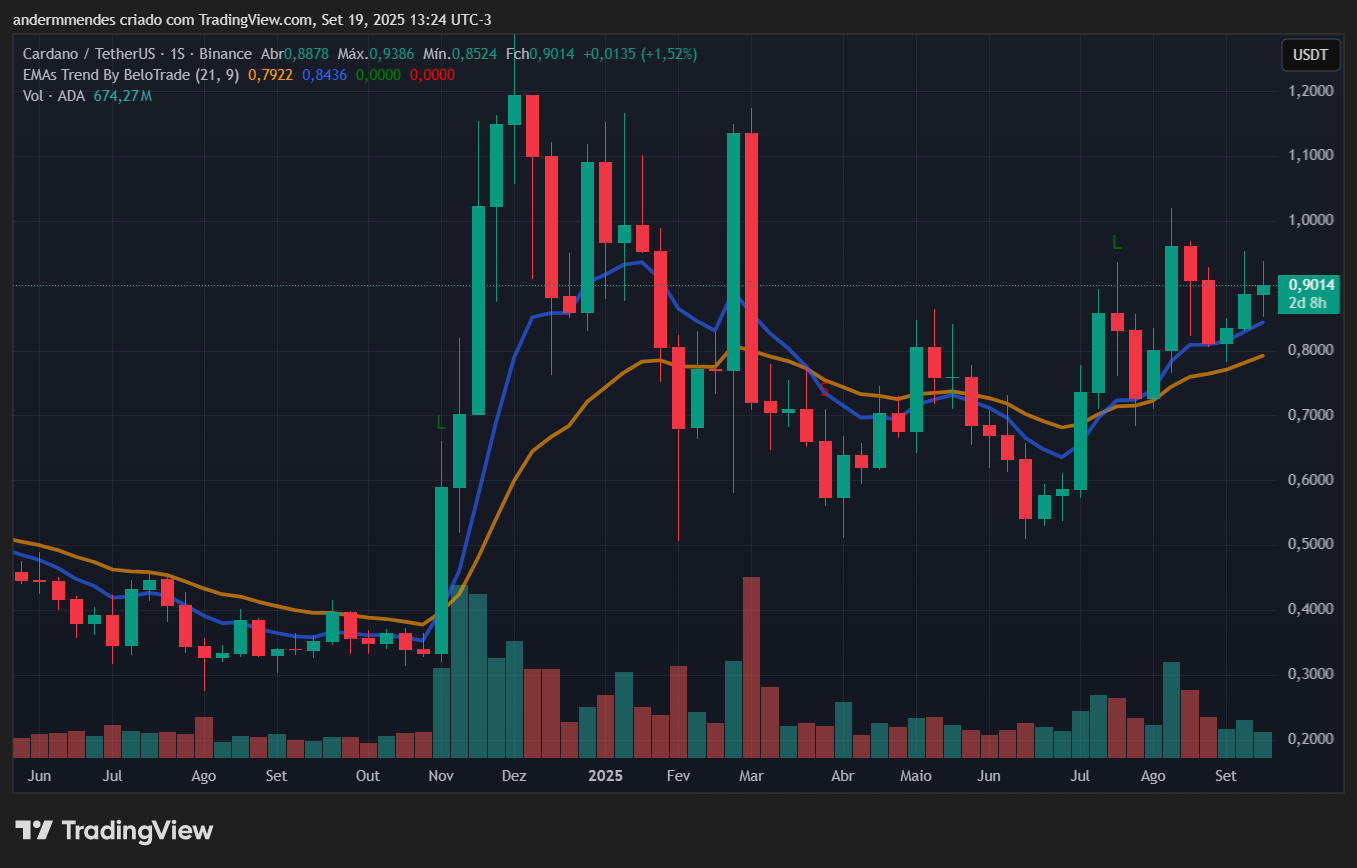Screen dimensions: 1357x868
Task: Click the 1,0000 price axis label
Action: pyautogui.click(x=1310, y=220)
